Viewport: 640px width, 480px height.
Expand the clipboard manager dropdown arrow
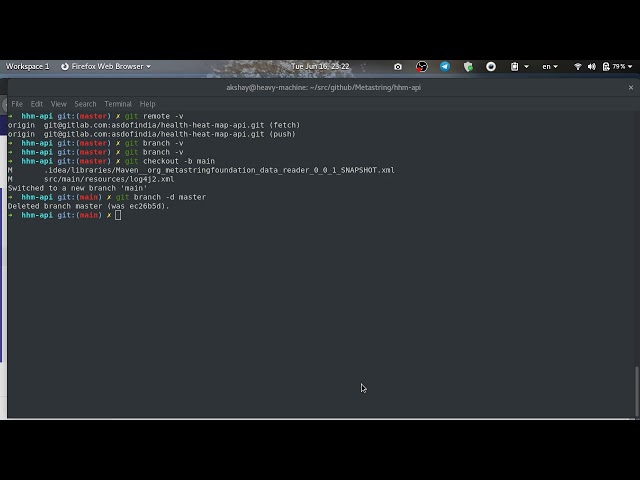527,67
